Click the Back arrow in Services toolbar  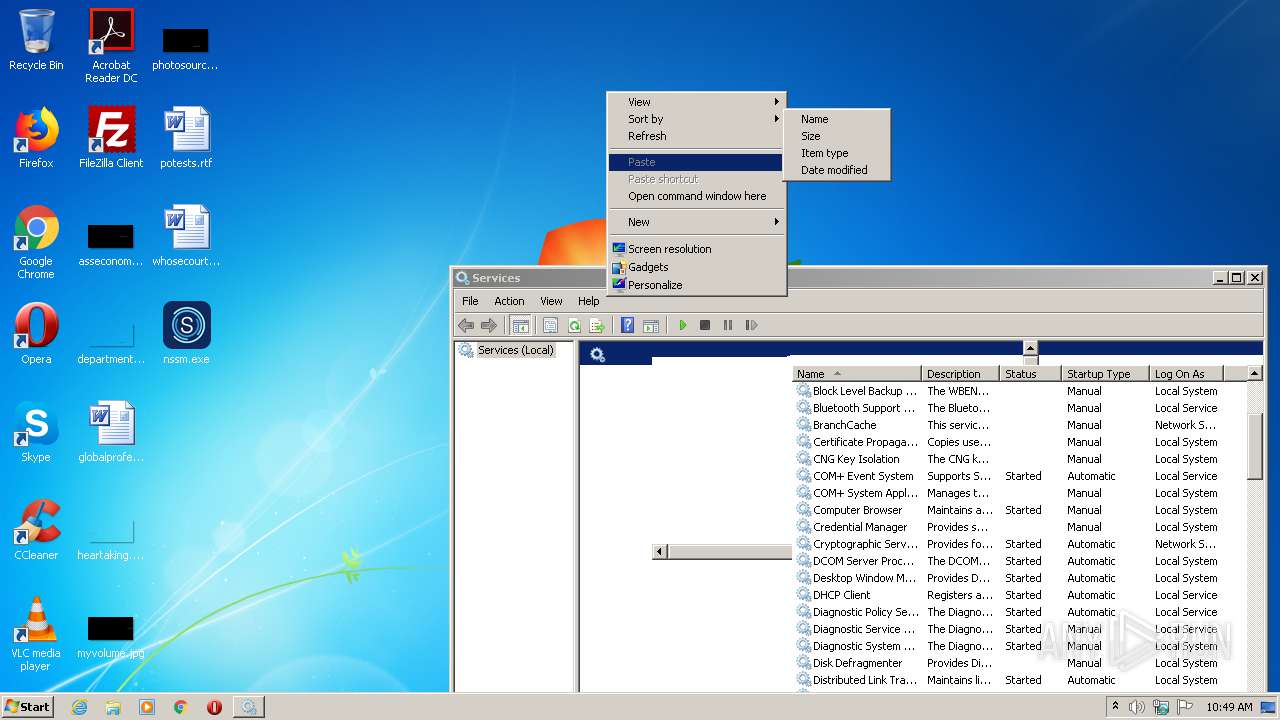[466, 325]
